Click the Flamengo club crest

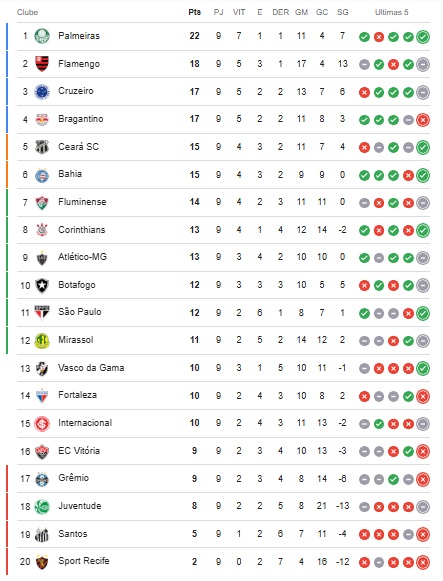(x=42, y=64)
